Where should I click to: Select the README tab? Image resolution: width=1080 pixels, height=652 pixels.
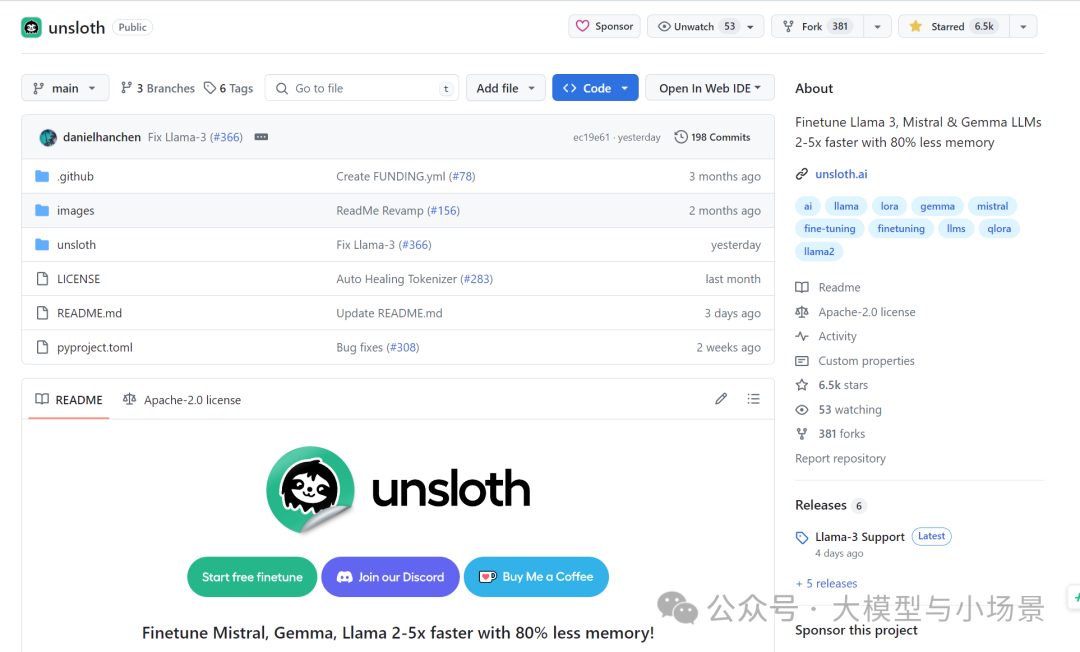coord(69,400)
